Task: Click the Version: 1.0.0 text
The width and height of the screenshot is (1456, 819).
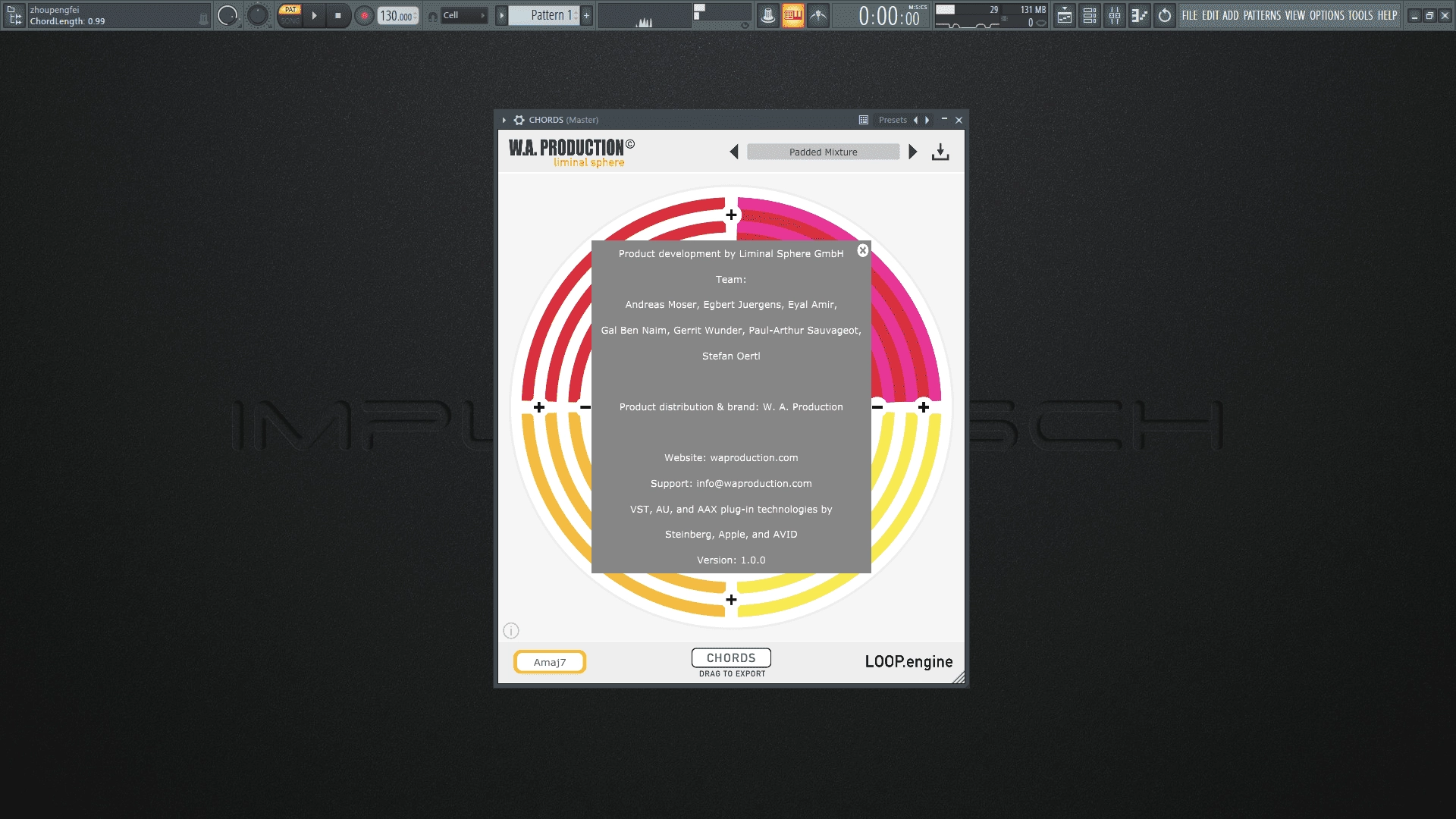Action: [x=731, y=560]
